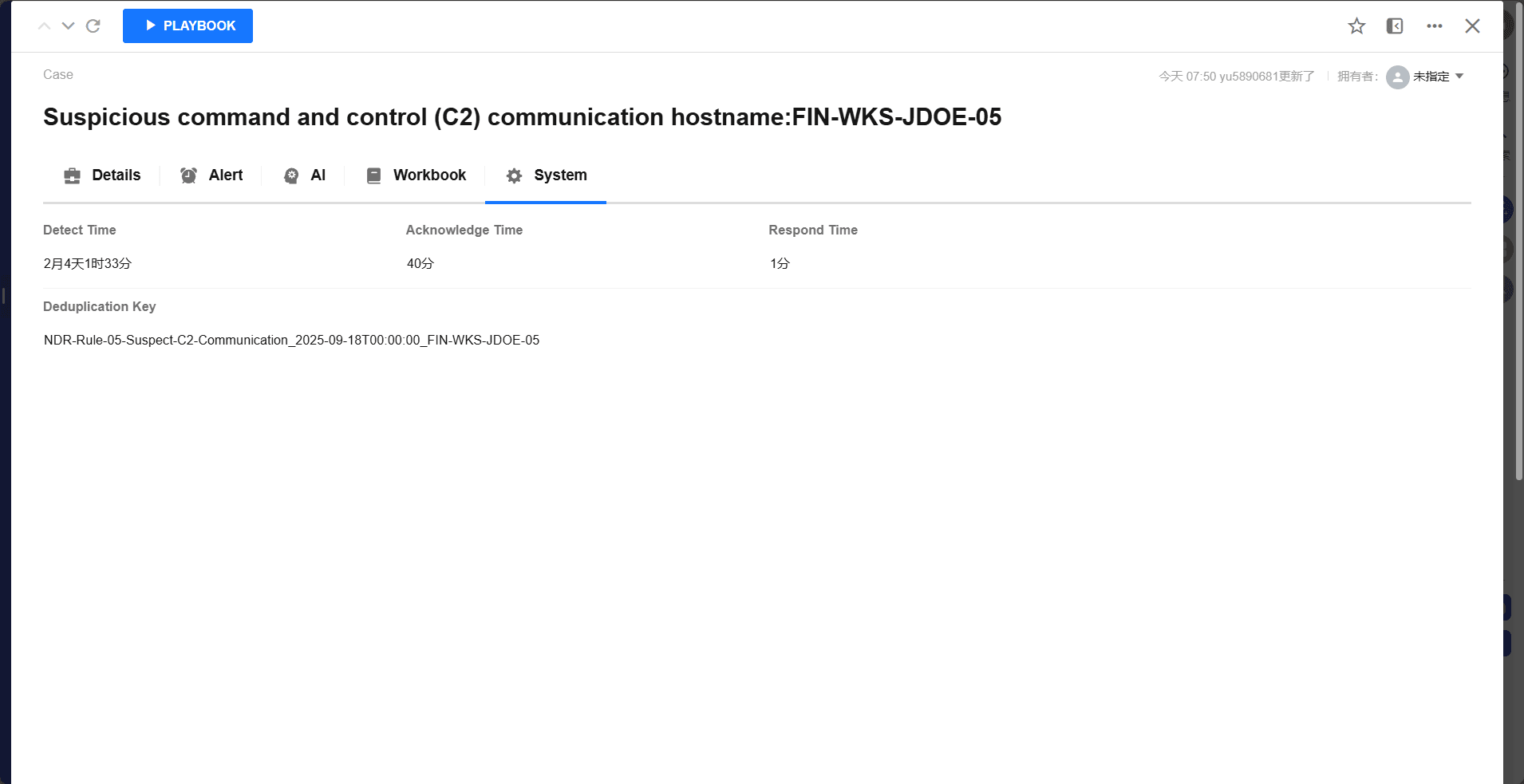Click the Acknowledge Time value 40分
Screen dimensions: 1524x784
(420, 263)
